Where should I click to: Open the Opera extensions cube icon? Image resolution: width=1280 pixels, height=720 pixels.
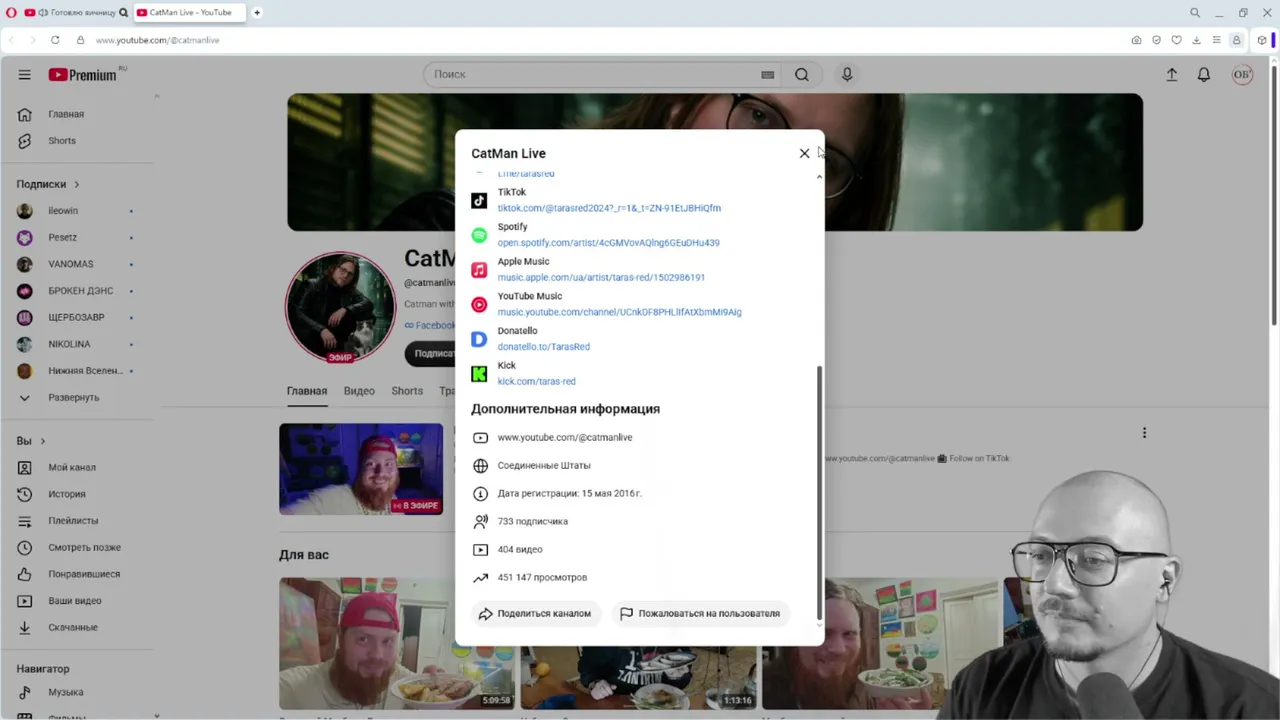coord(1262,40)
